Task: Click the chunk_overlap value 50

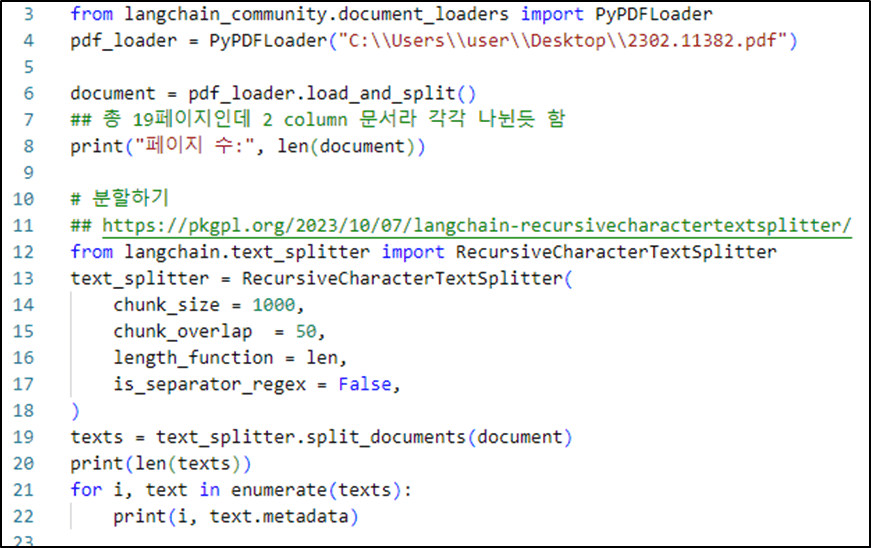Action: click(306, 331)
